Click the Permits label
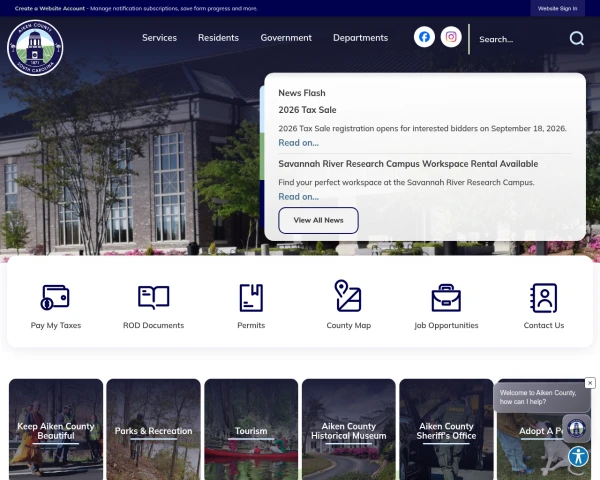The image size is (600, 480). click(251, 325)
